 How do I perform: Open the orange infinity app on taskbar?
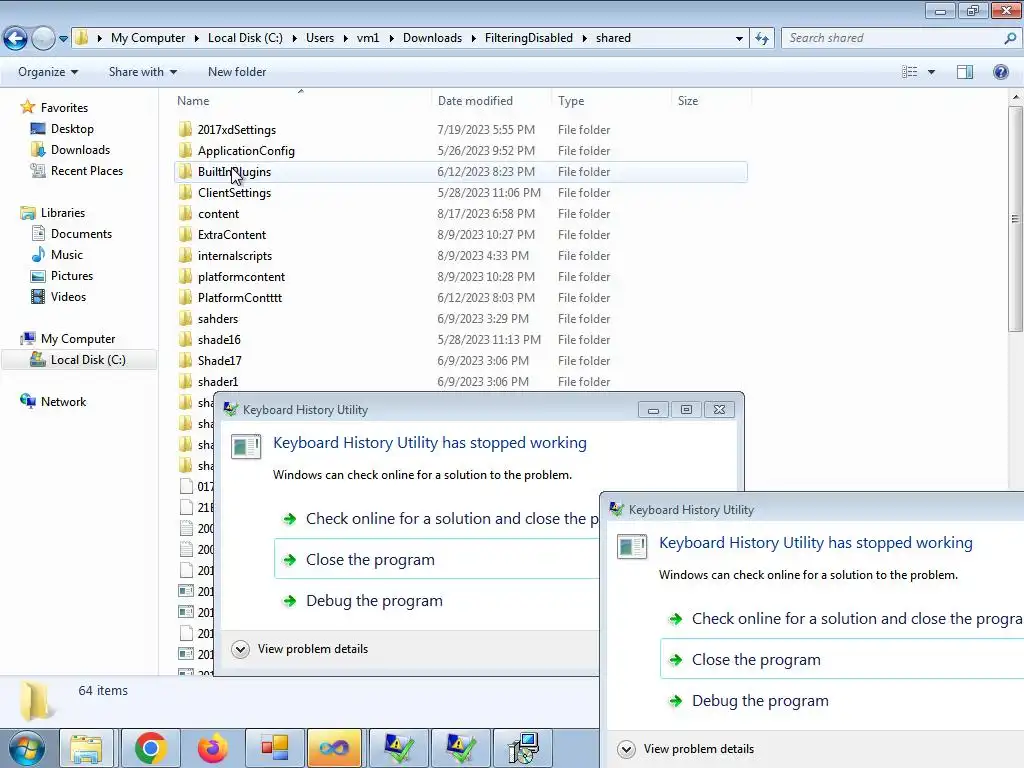[334, 748]
